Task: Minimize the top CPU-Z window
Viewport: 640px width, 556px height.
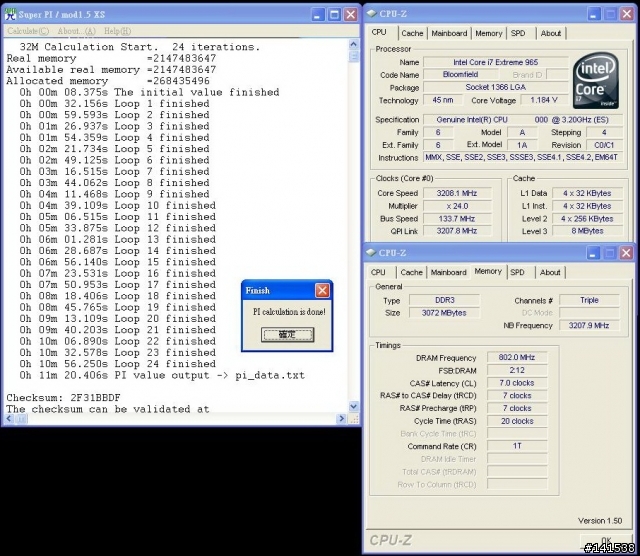Action: tap(594, 14)
